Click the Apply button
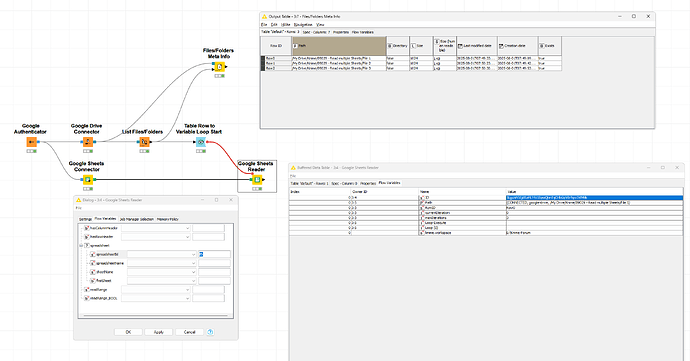 coord(159,332)
